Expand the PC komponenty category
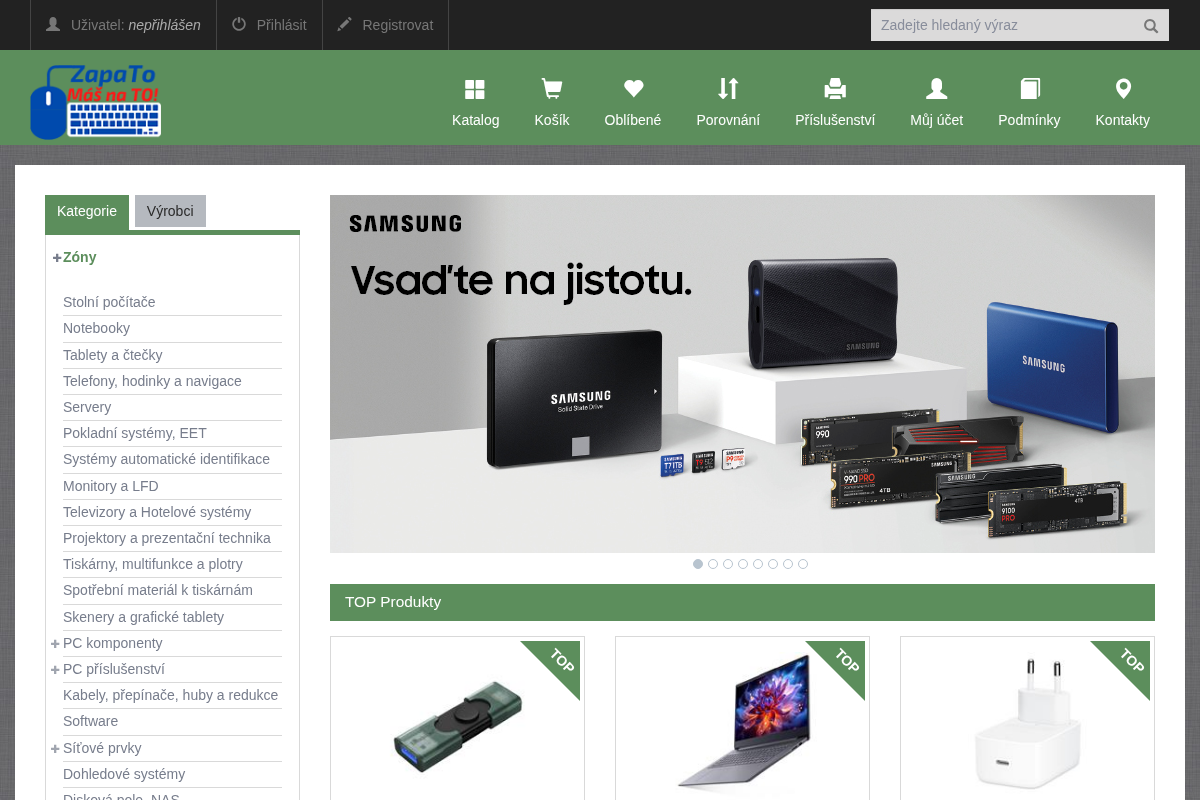Screen dimensions: 1200x800 [x=56, y=644]
